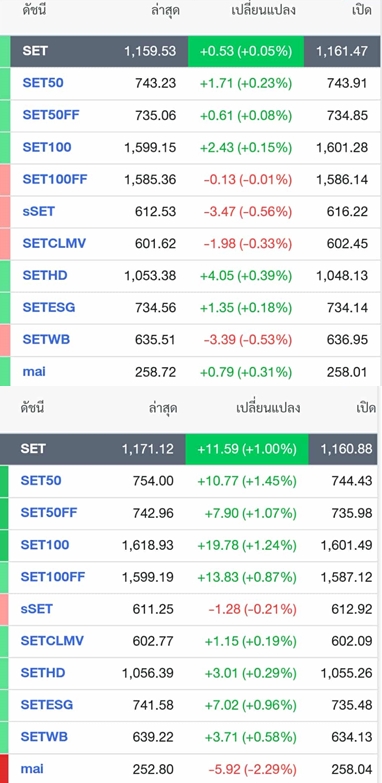The height and width of the screenshot is (783, 382).
Task: Select SETHD link beside 1,053.38
Action: pos(45,276)
